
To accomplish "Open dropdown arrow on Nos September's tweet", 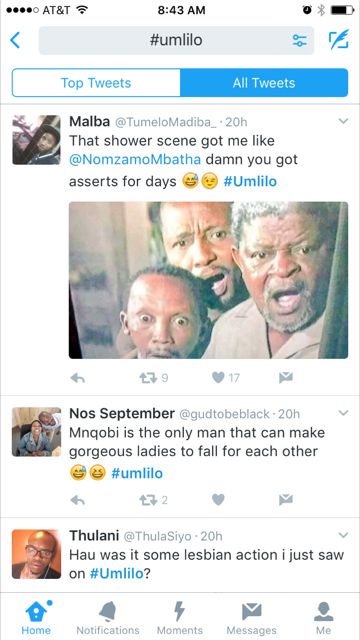I will point(343,413).
